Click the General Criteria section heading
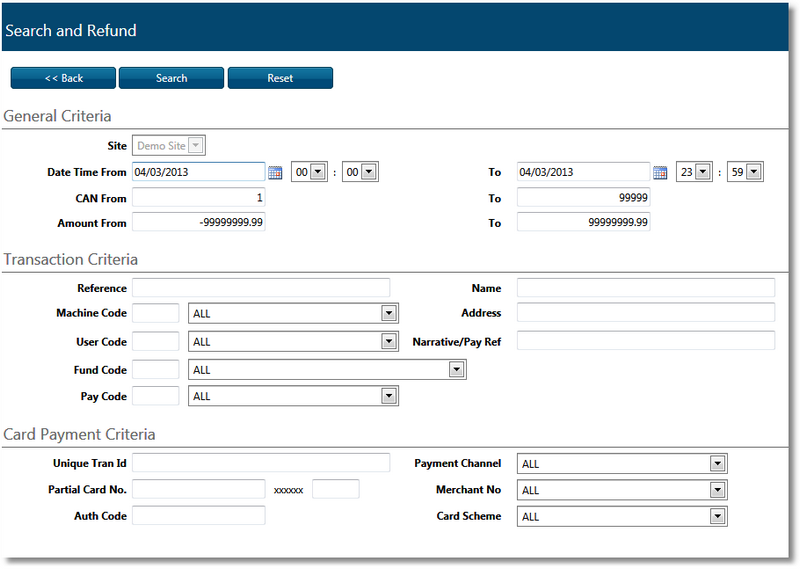The image size is (800, 569). click(x=57, y=116)
